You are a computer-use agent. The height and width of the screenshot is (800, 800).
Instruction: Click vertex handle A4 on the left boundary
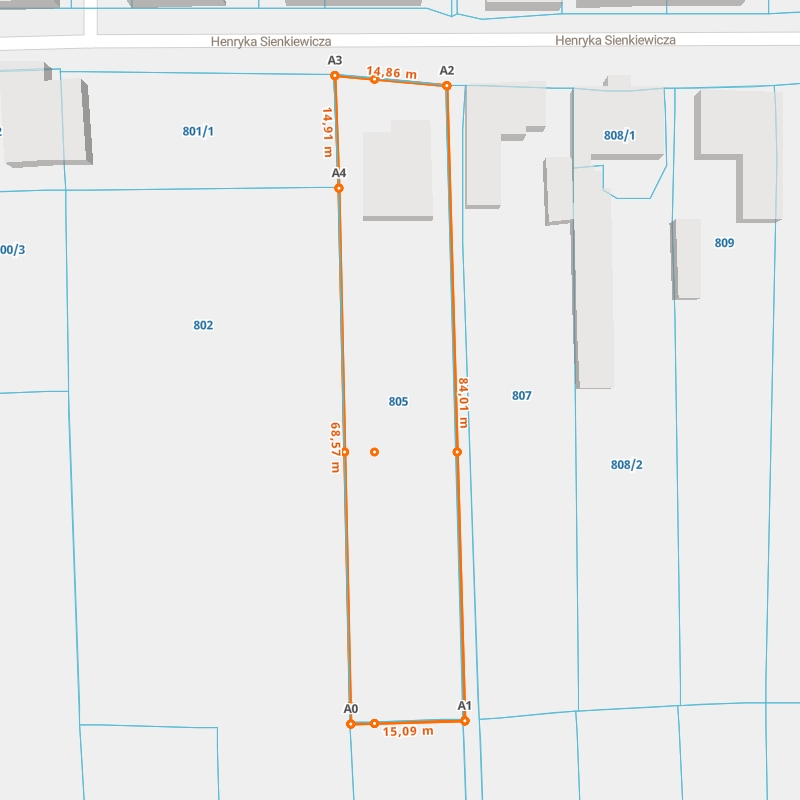click(x=339, y=188)
